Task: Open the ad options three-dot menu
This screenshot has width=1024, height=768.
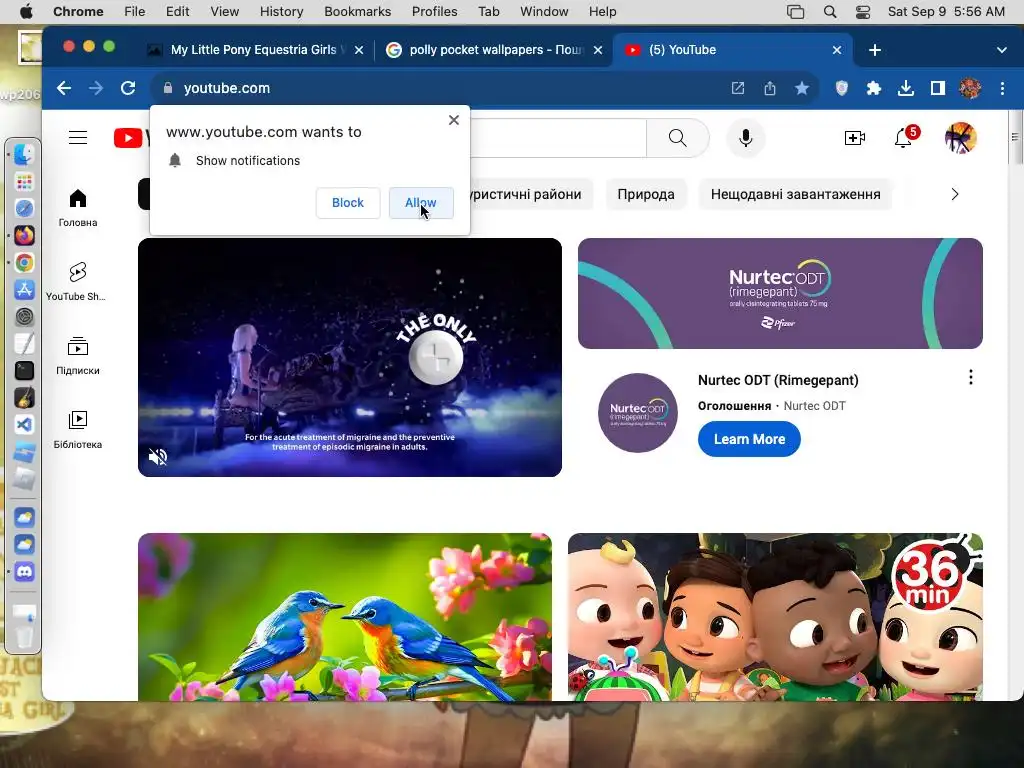Action: point(970,377)
